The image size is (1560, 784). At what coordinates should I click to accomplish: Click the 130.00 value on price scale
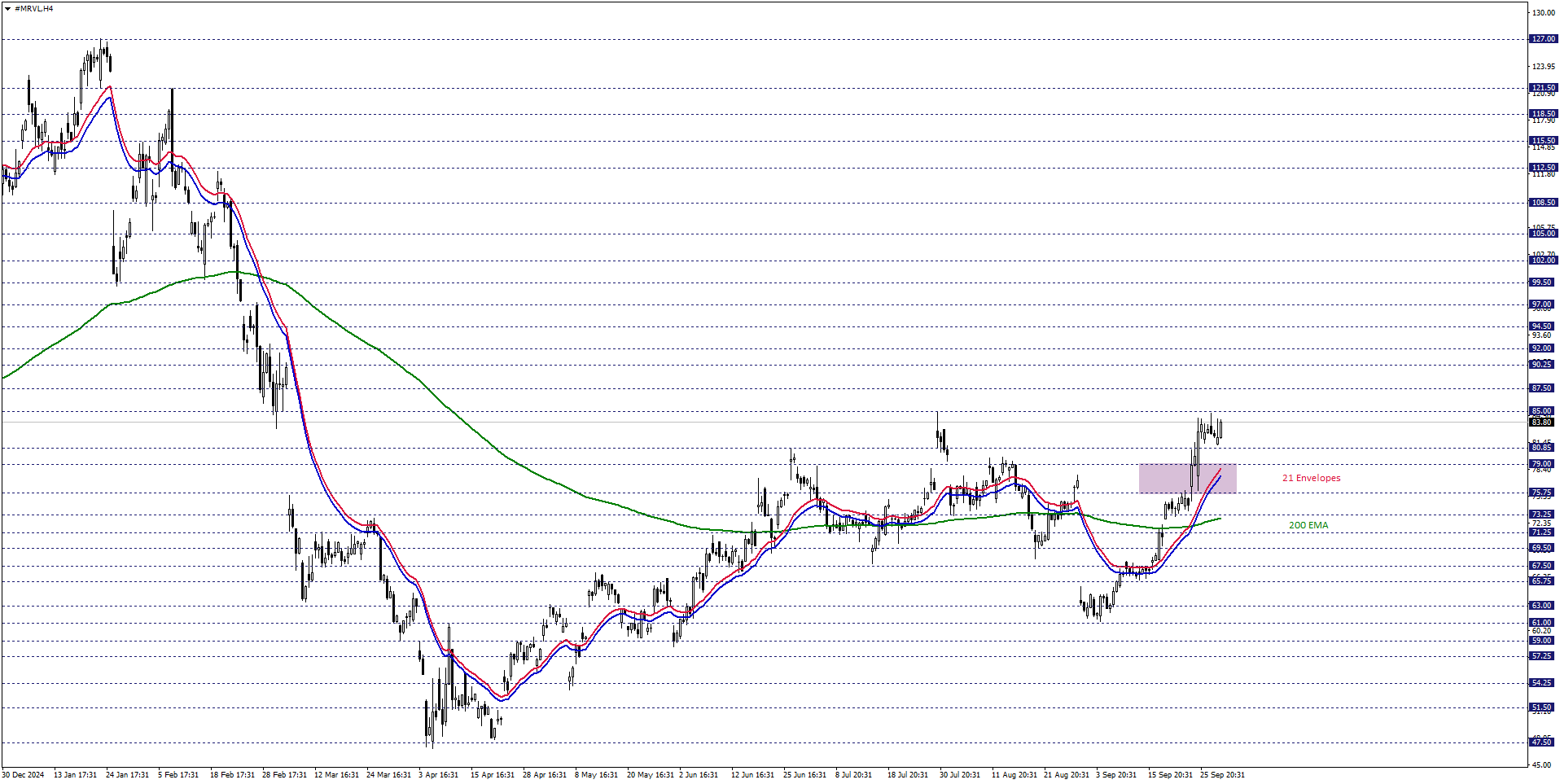tap(1543, 13)
